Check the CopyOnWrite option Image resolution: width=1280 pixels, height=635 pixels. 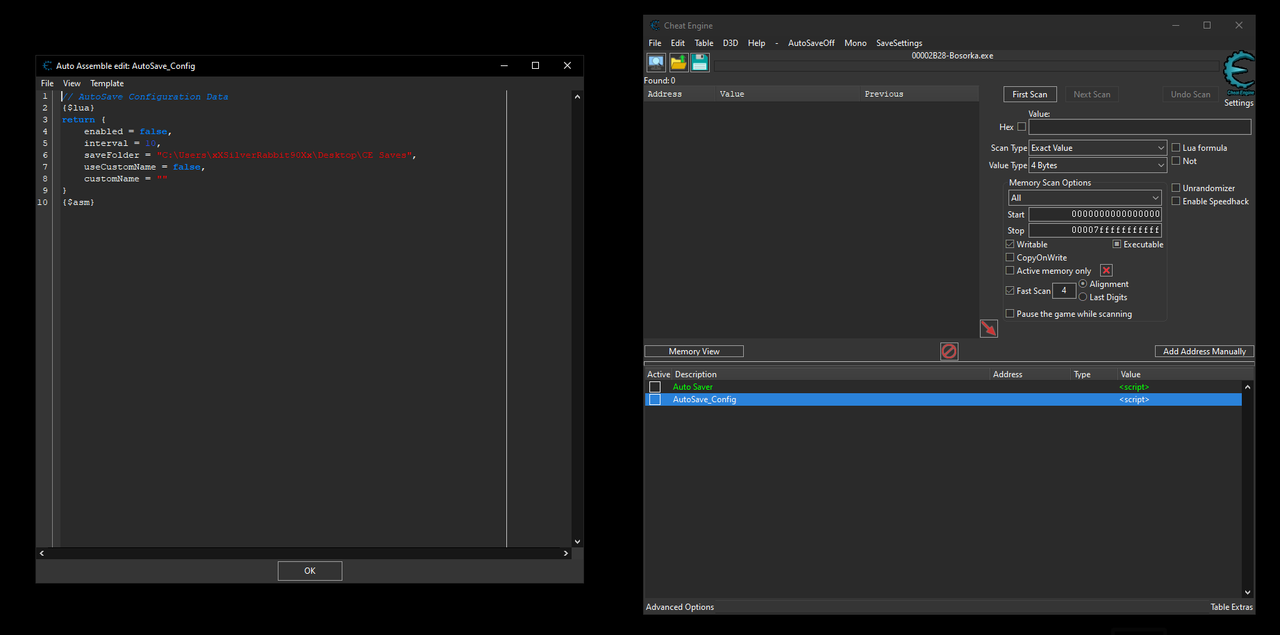coord(1010,258)
